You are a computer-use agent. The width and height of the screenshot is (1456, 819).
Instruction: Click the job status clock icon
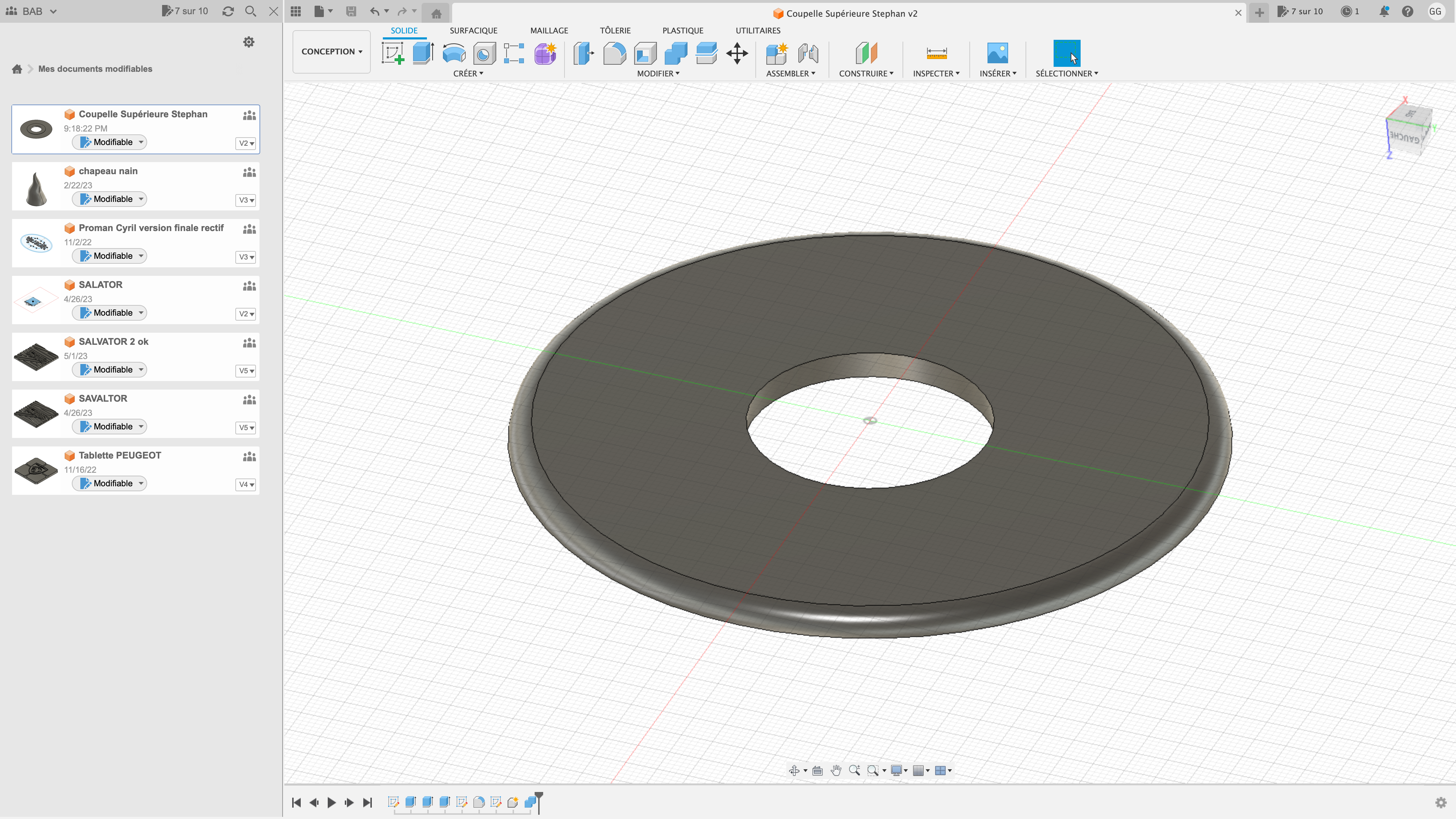[x=1347, y=11]
